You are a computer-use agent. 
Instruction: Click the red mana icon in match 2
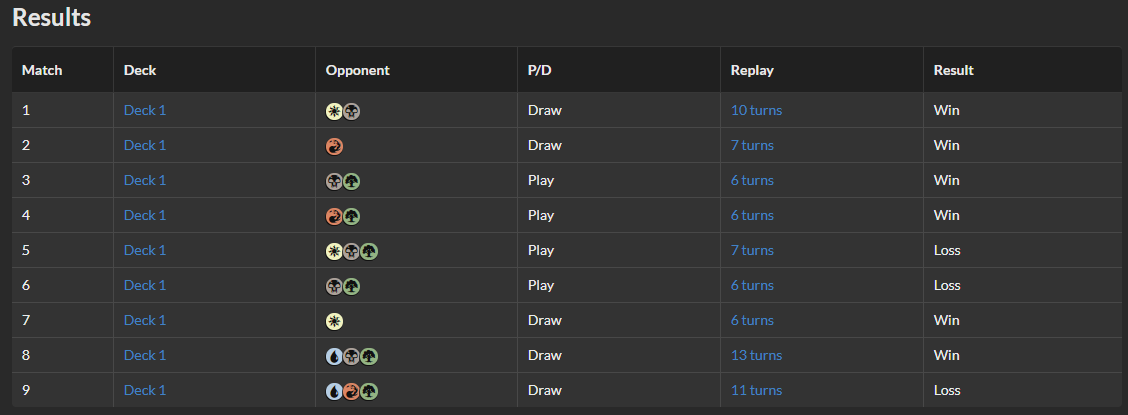coord(334,147)
